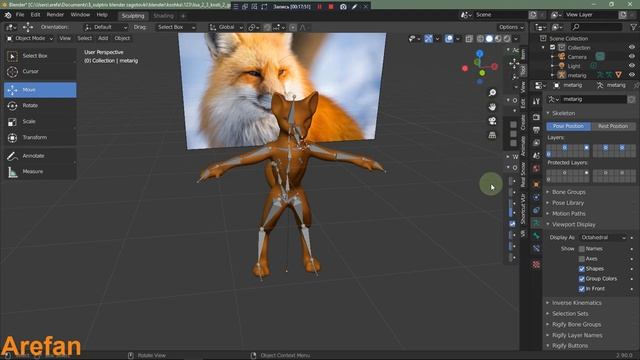Click the pan hand viewport icon
The width and height of the screenshot is (640, 360).
492,107
